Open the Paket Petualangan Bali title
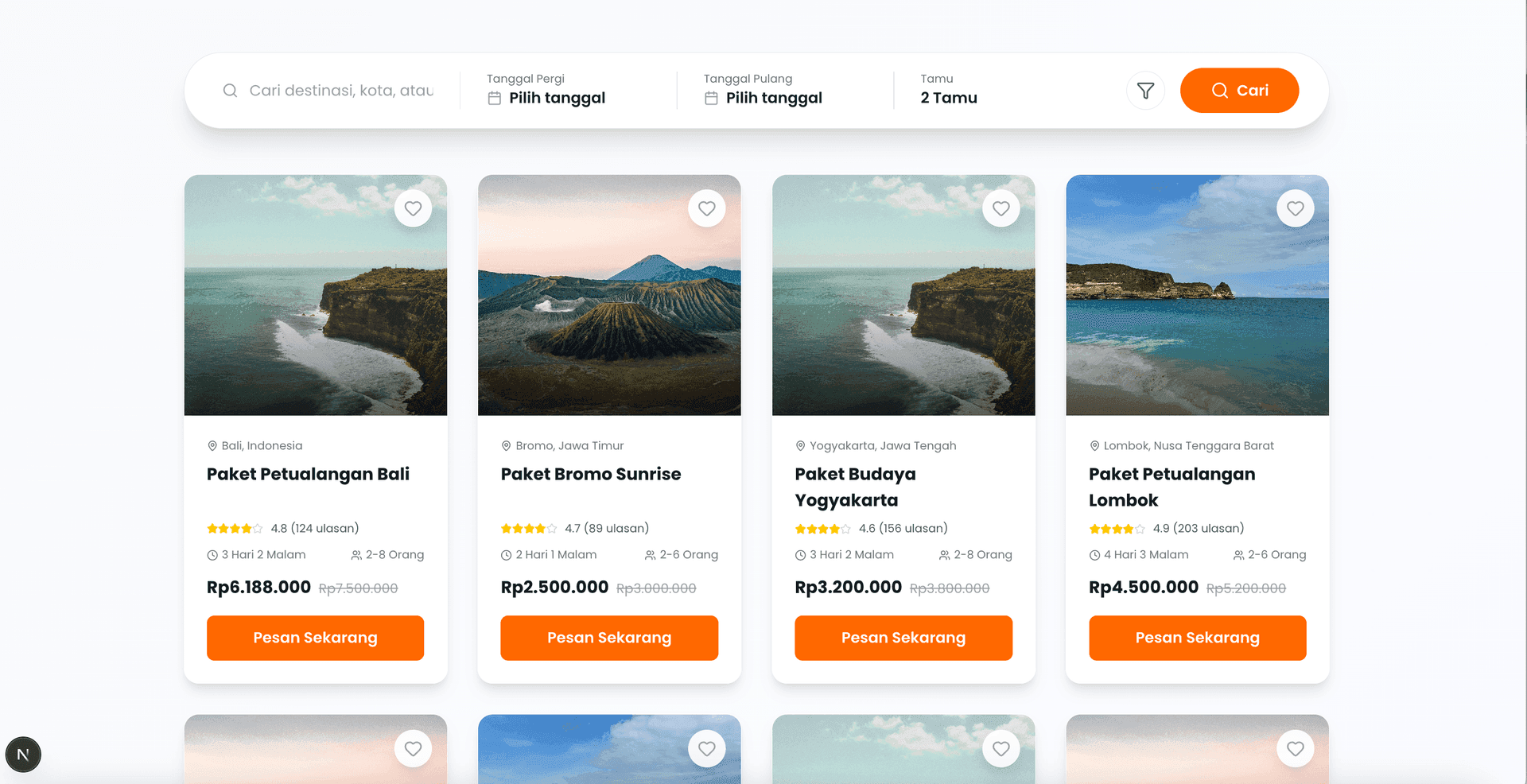1527x784 pixels. (308, 474)
